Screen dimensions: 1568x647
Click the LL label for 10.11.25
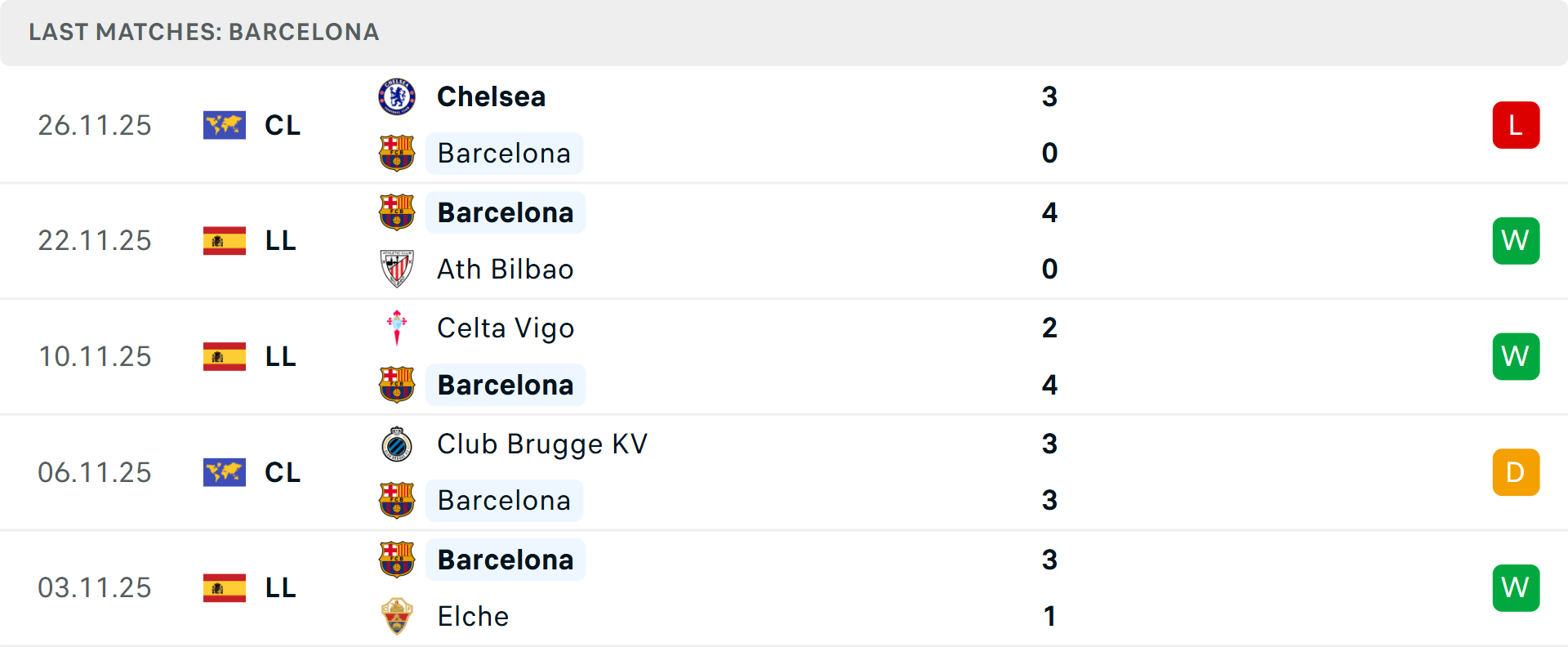click(x=281, y=356)
